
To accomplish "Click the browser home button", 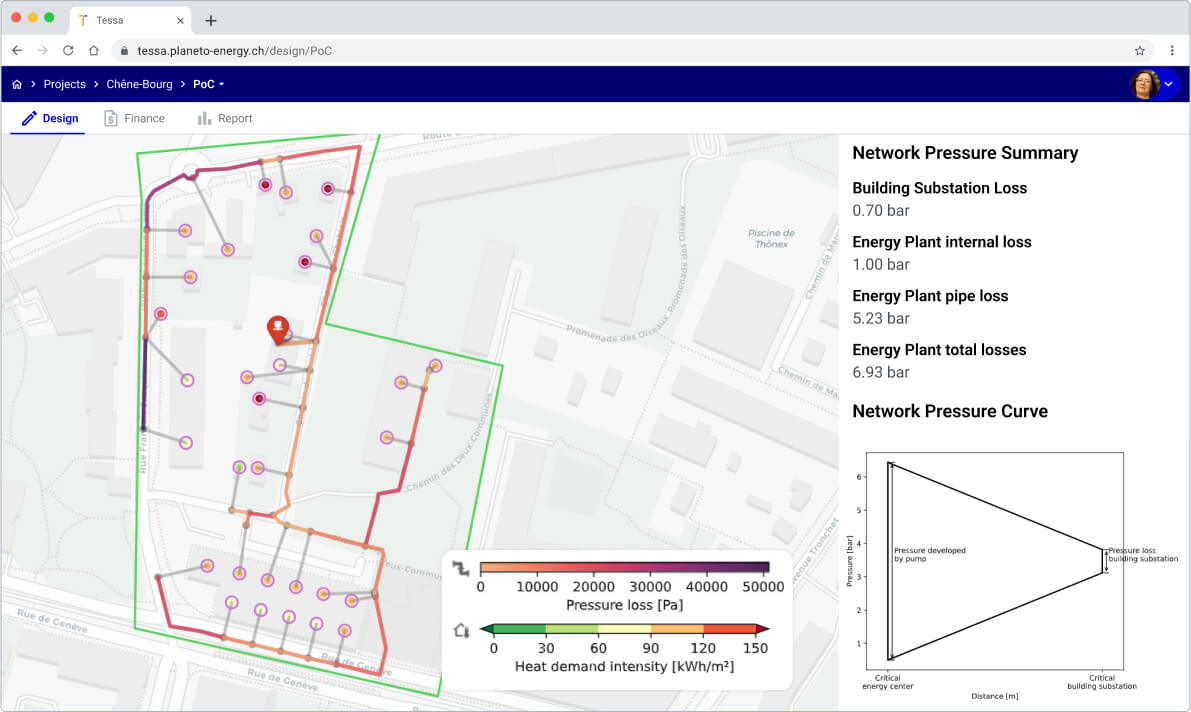I will coord(94,50).
